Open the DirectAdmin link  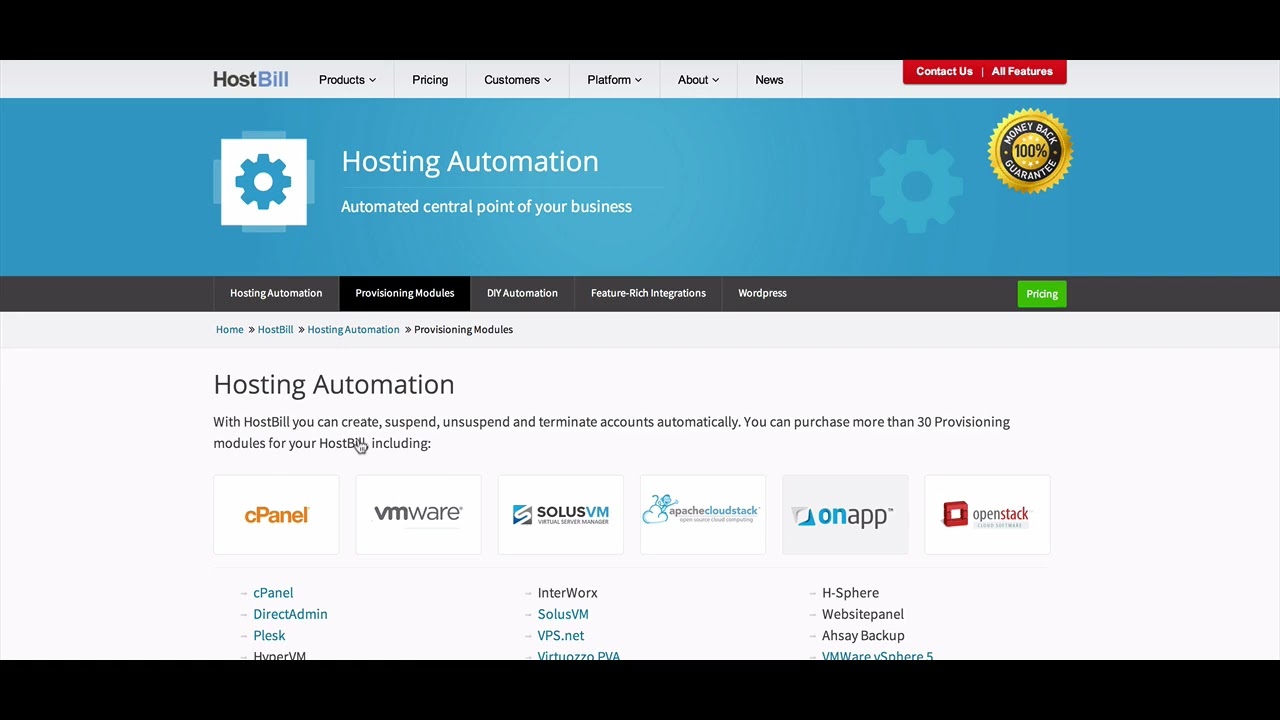(x=290, y=614)
